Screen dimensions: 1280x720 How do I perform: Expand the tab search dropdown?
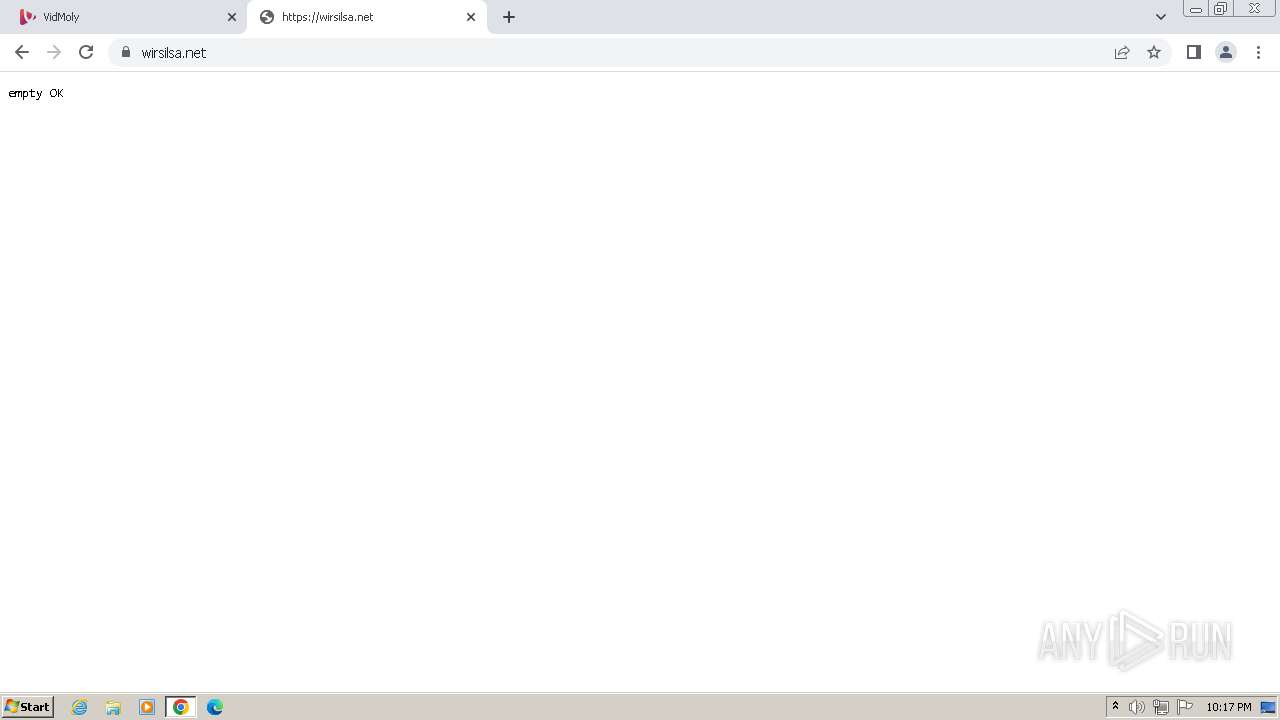click(x=1161, y=17)
